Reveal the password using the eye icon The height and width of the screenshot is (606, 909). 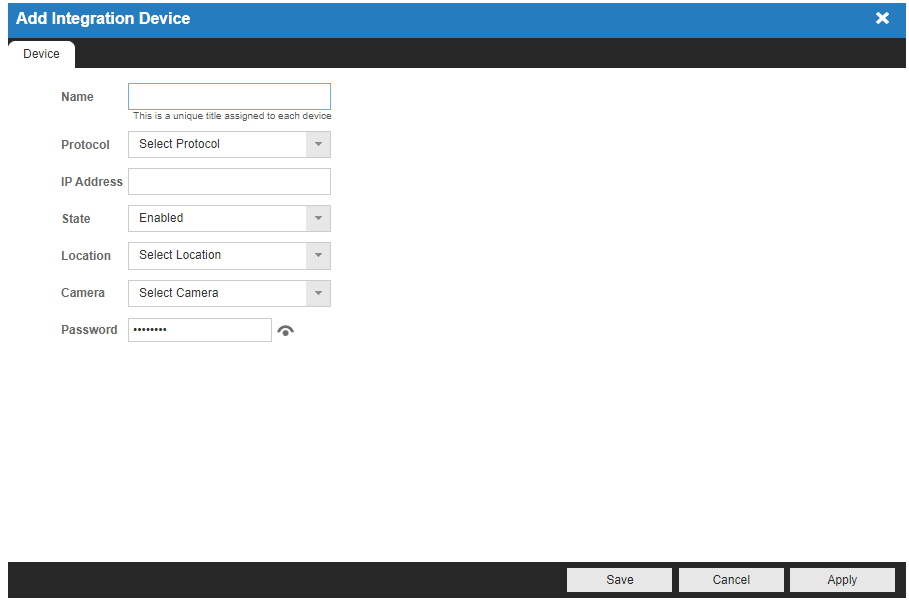click(x=285, y=329)
